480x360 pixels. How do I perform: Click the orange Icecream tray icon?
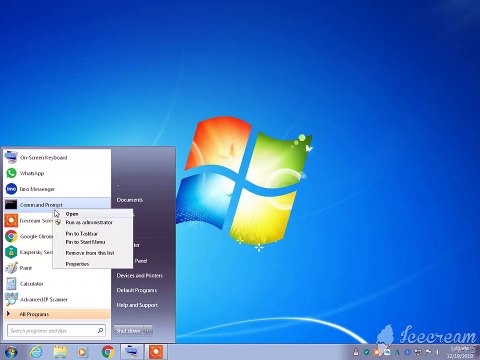coord(376,352)
